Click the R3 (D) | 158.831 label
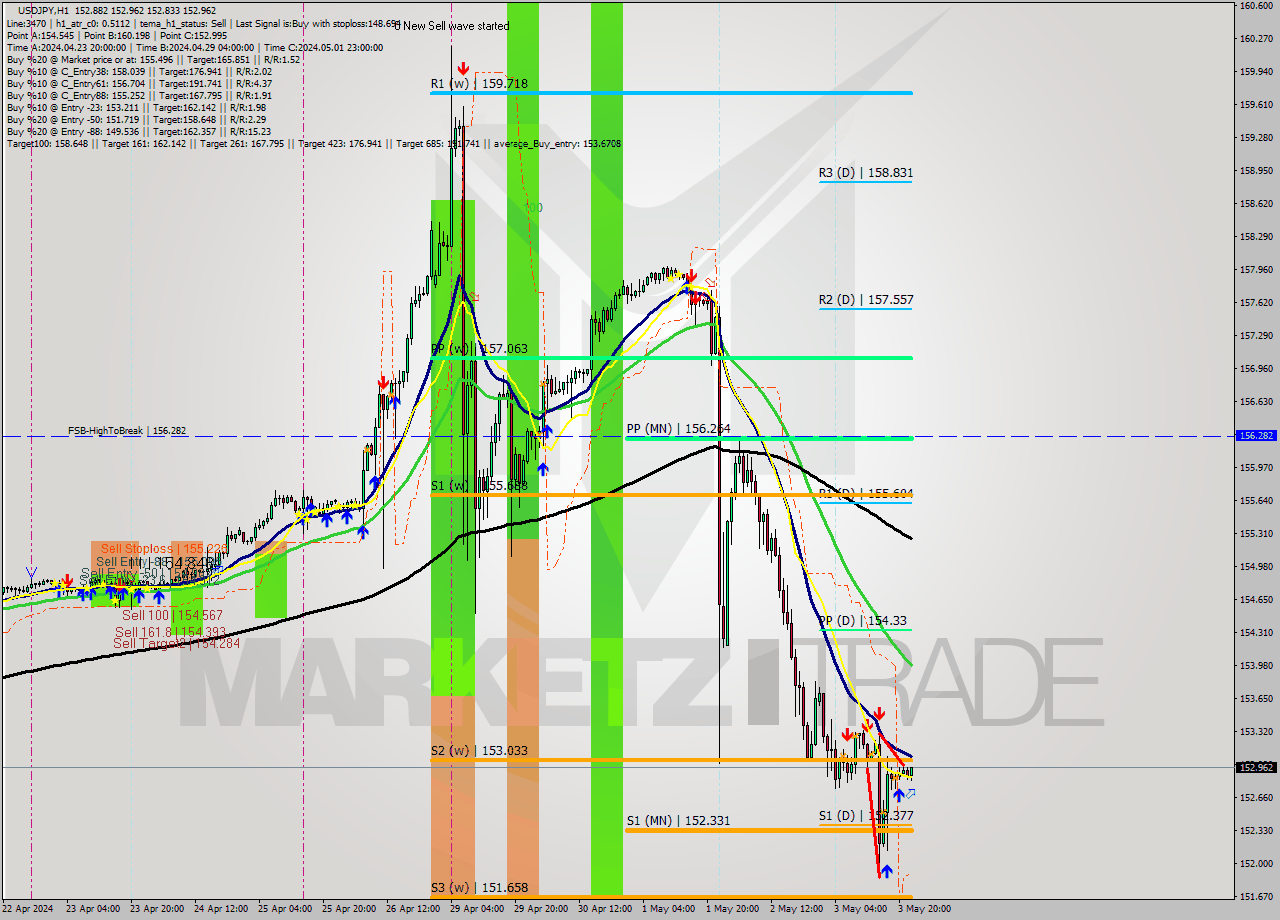This screenshot has width=1280, height=920. click(866, 173)
